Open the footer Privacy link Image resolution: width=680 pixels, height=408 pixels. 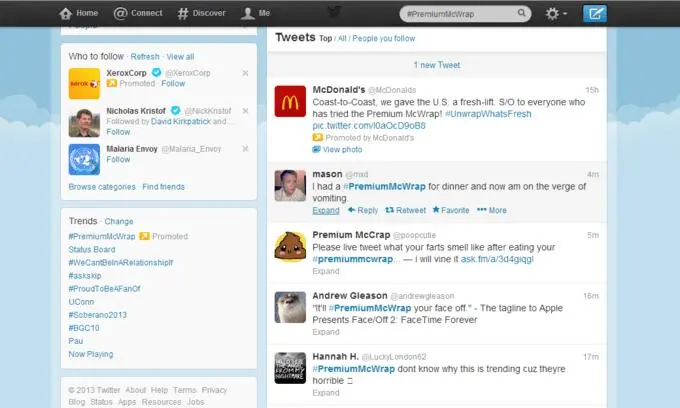tap(214, 390)
